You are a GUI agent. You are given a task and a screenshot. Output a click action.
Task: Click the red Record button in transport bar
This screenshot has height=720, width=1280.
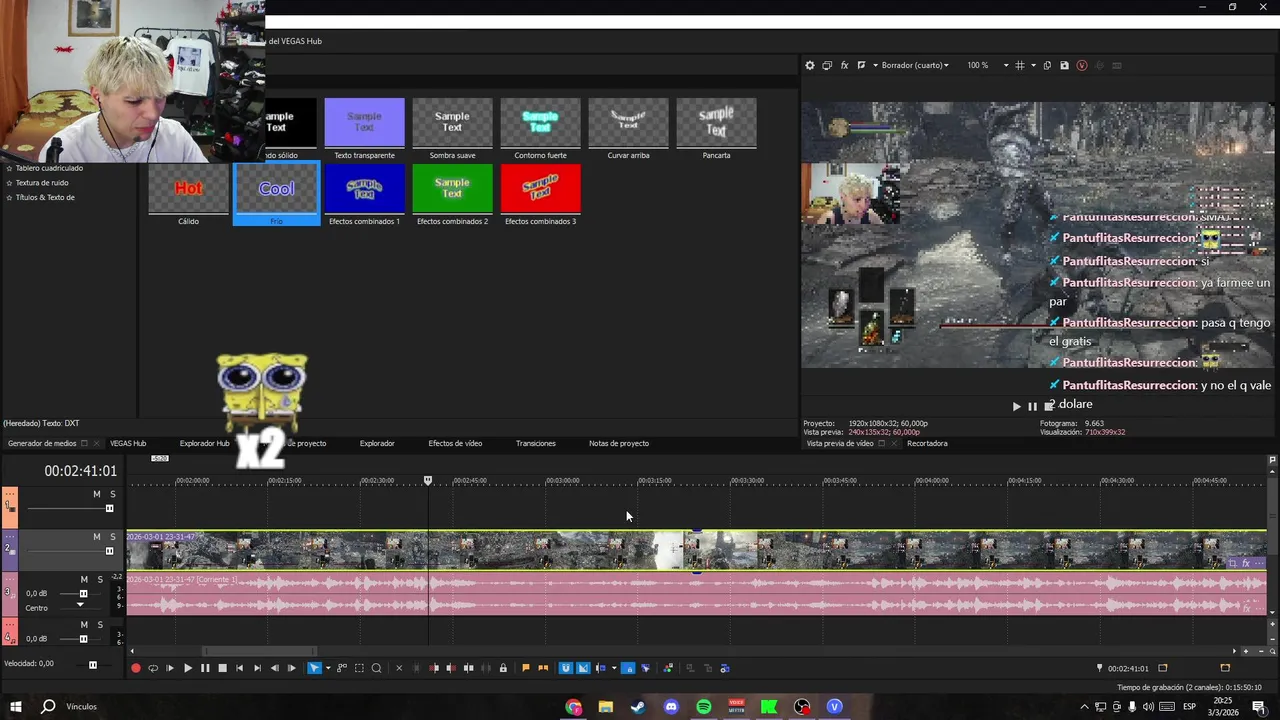(x=136, y=668)
